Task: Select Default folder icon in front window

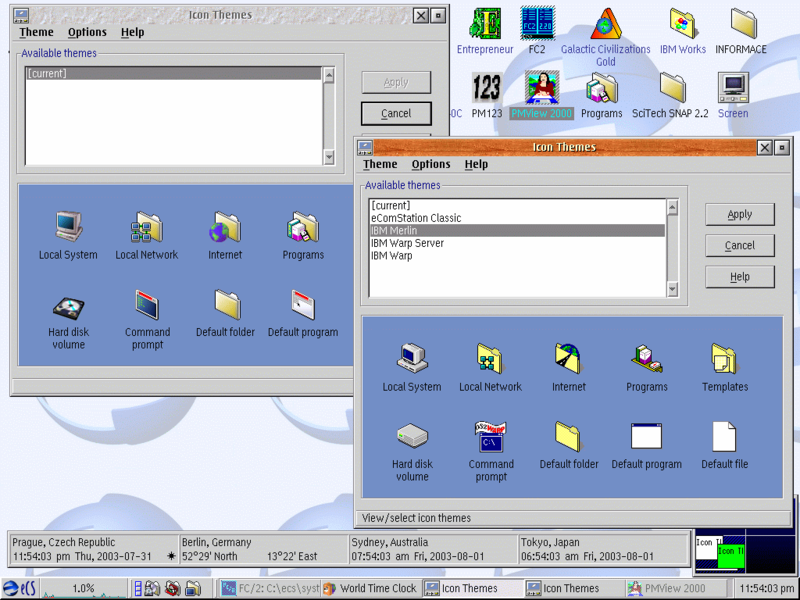Action: click(568, 436)
